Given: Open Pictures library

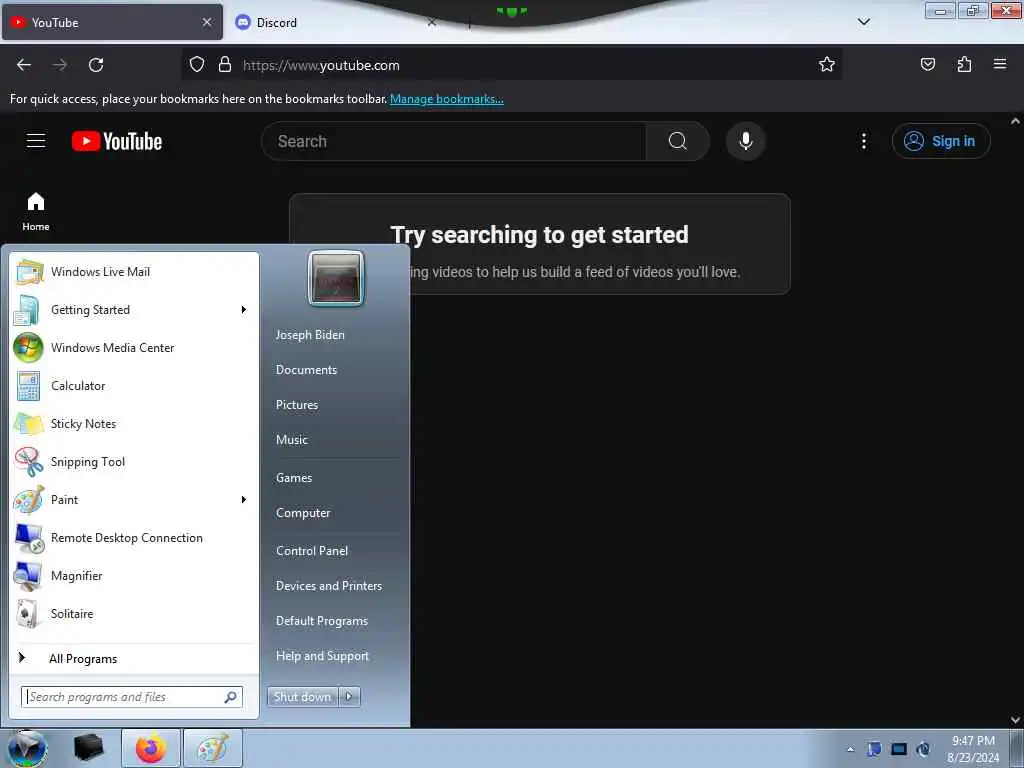Looking at the screenshot, I should [x=296, y=405].
